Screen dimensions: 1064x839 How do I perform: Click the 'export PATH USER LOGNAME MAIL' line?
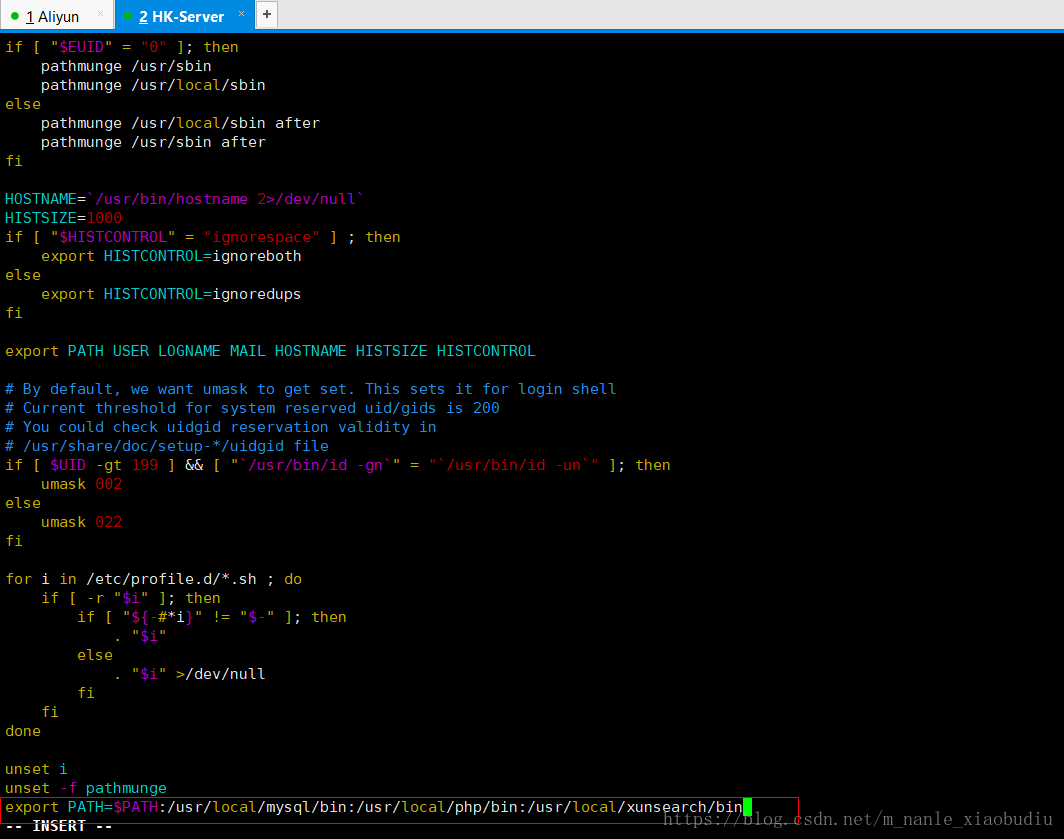pyautogui.click(x=270, y=351)
